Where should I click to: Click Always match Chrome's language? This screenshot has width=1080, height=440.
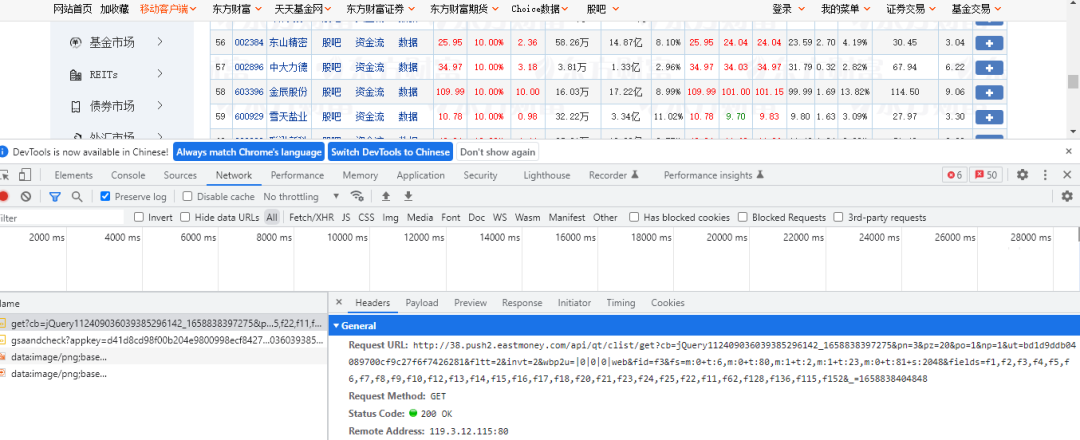[x=249, y=151]
